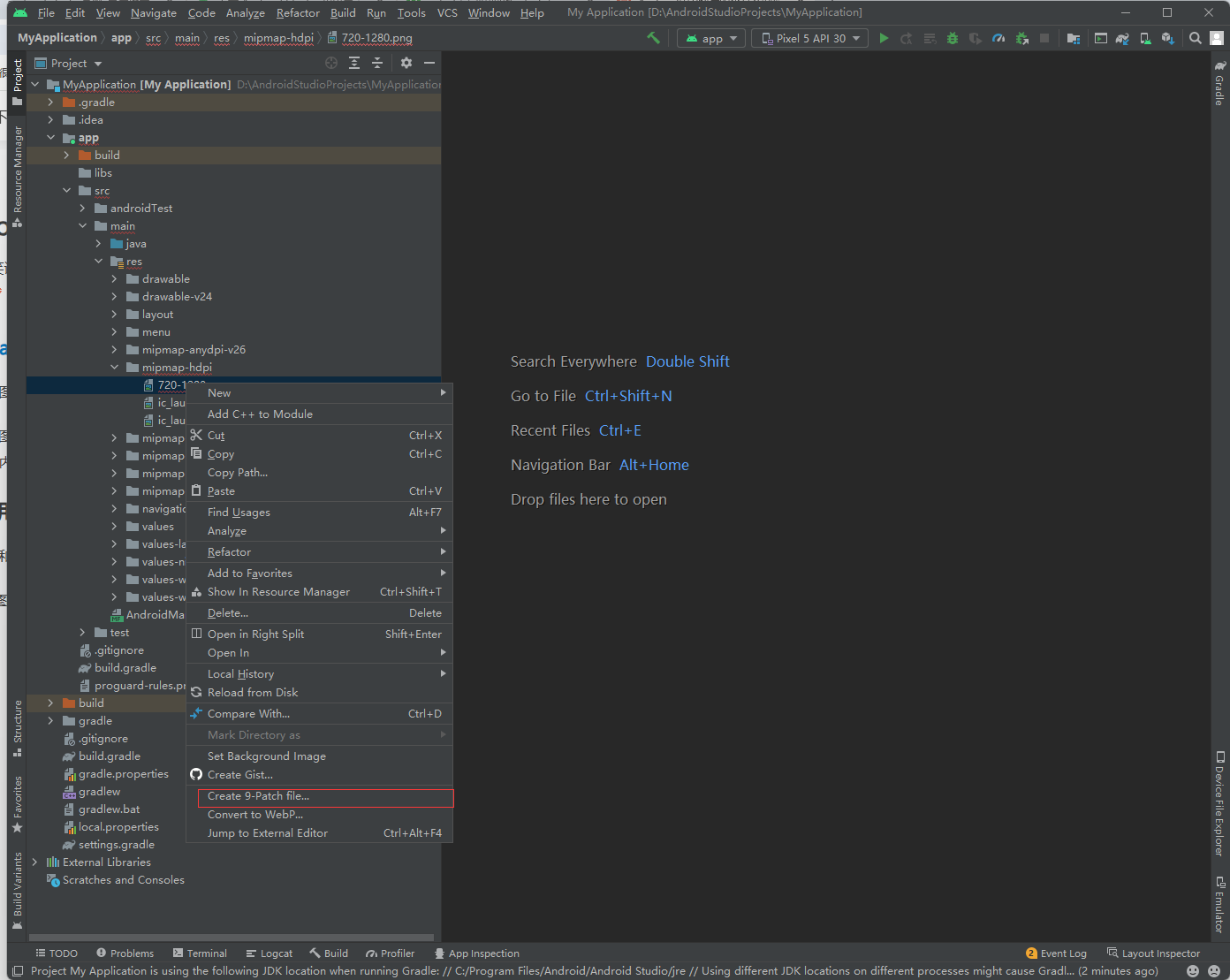Open the Pixel 5 API 30 device dropdown

click(809, 38)
